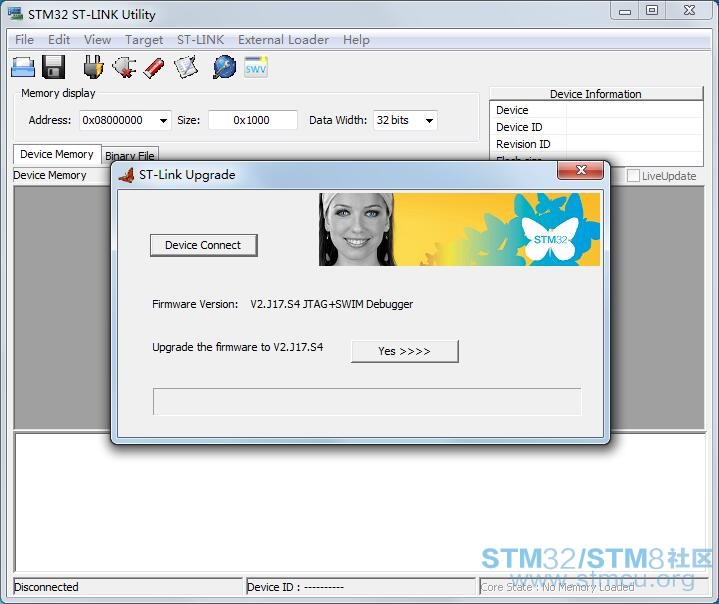Image resolution: width=719 pixels, height=604 pixels.
Task: Click the Full chip erase eraser icon
Action: tap(154, 67)
